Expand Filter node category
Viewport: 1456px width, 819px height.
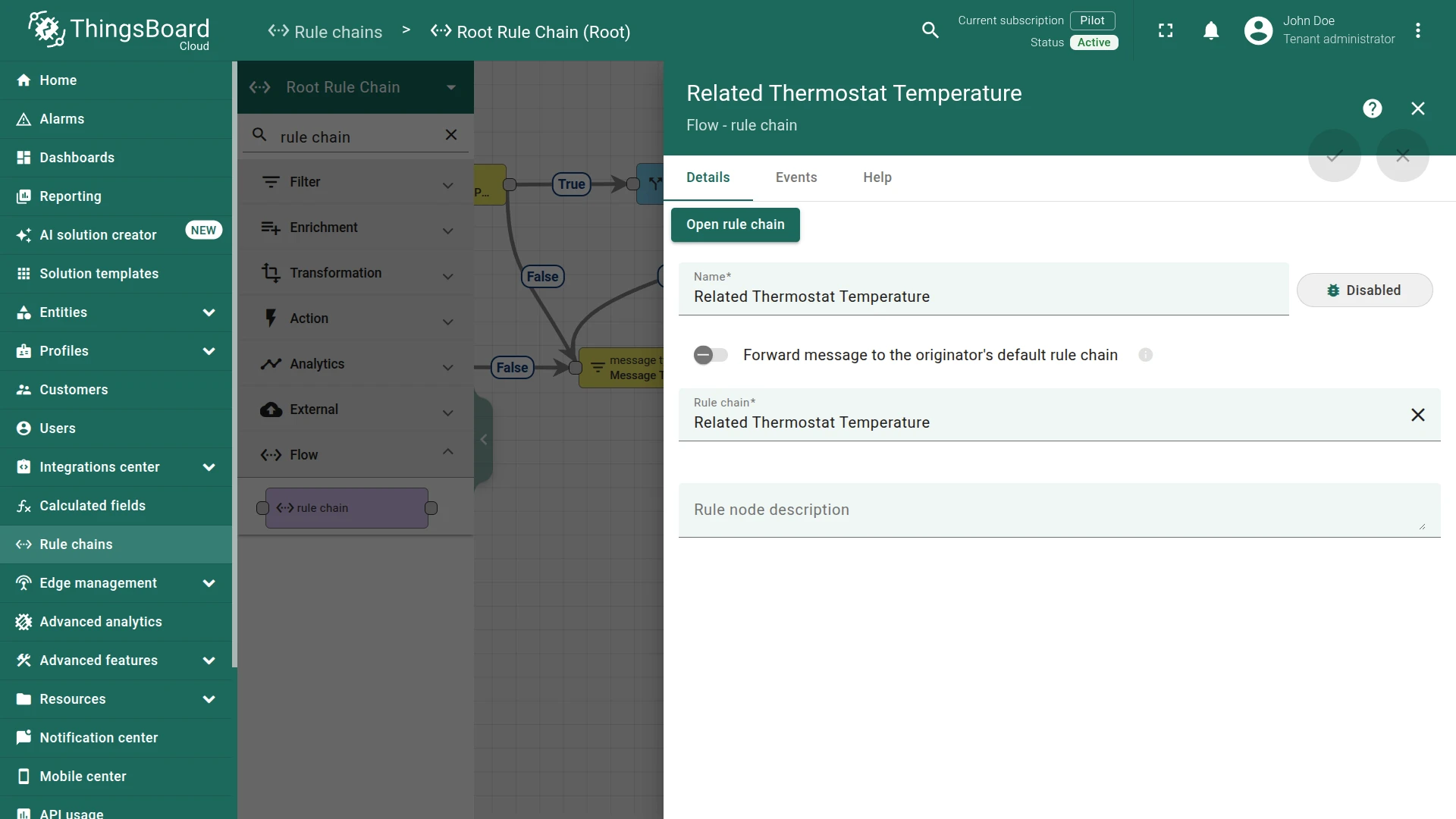[x=356, y=182]
